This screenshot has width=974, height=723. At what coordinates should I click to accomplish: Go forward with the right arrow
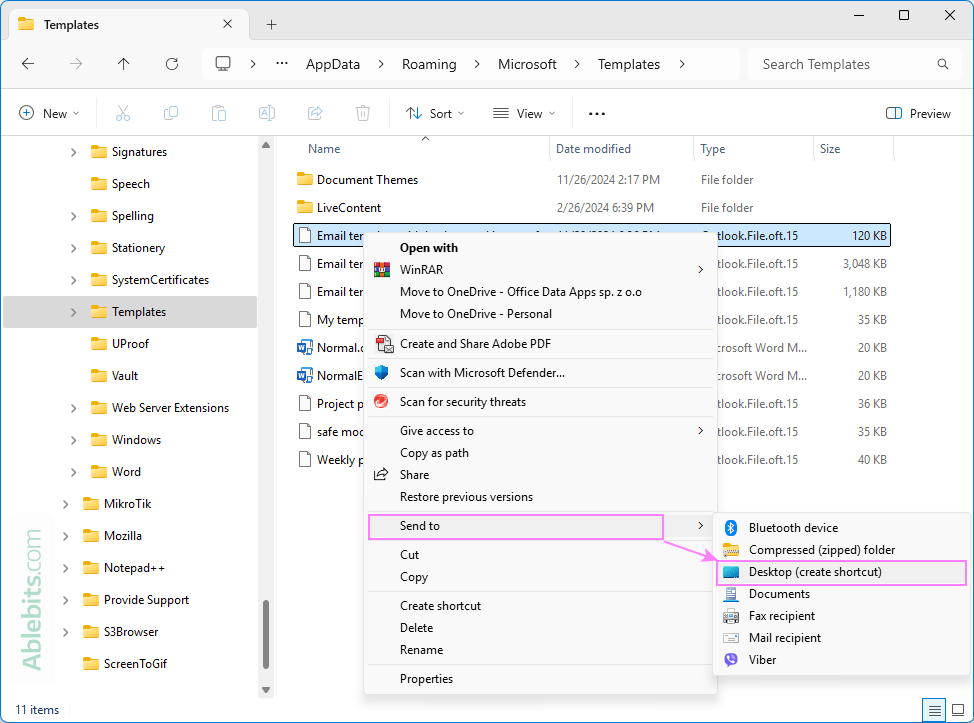coord(76,64)
